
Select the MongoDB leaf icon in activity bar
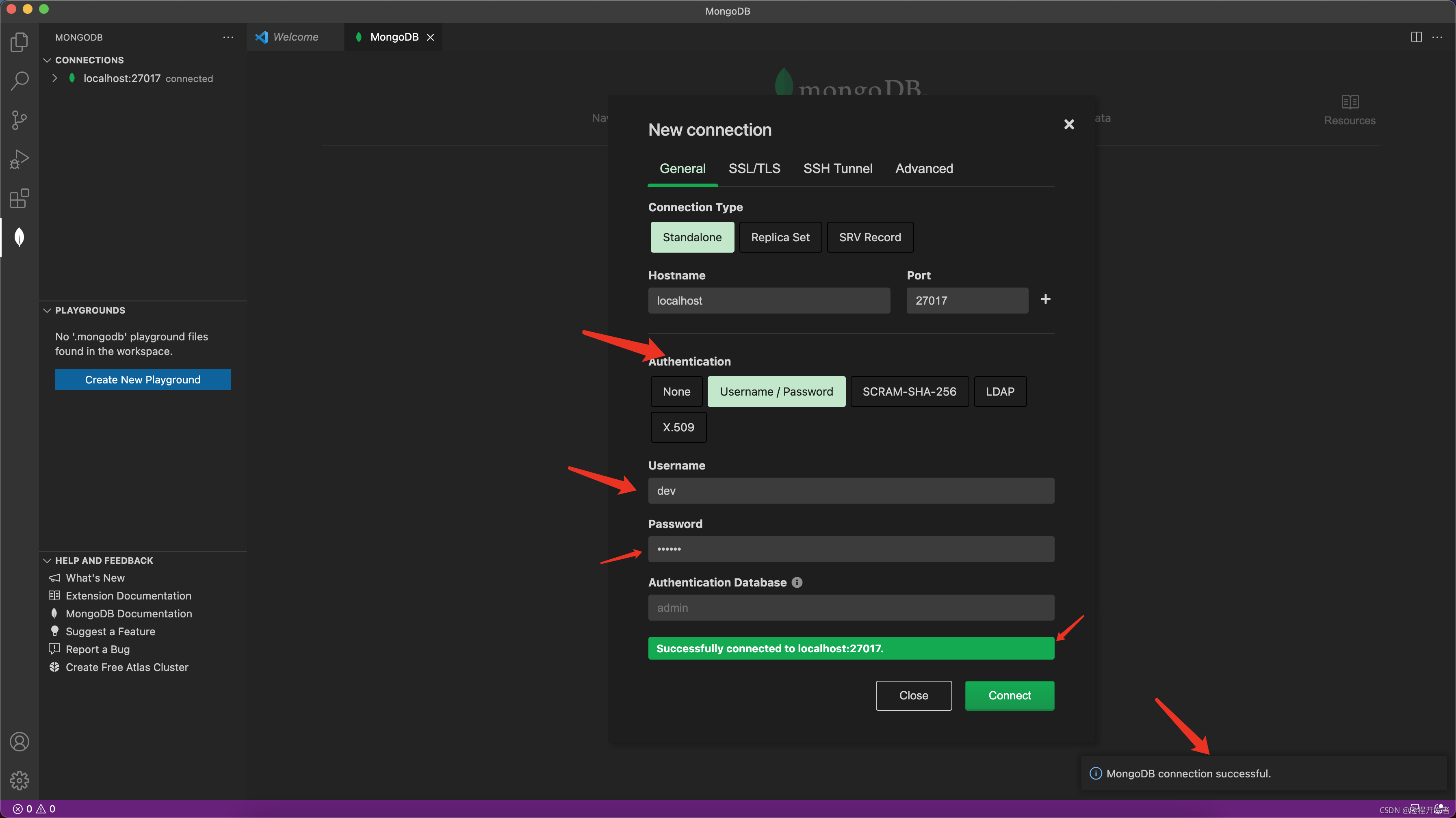tap(19, 237)
